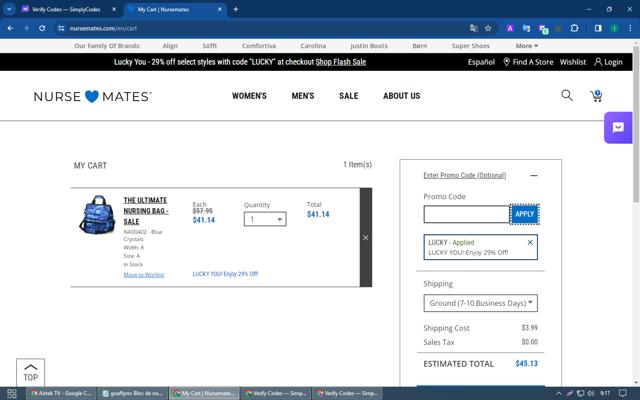Open the profile avatar icon
Screen dimensions: 640x400
(x=614, y=28)
